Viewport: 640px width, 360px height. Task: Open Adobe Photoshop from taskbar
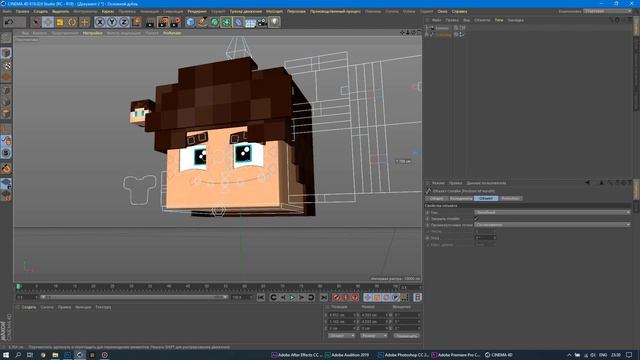point(403,355)
